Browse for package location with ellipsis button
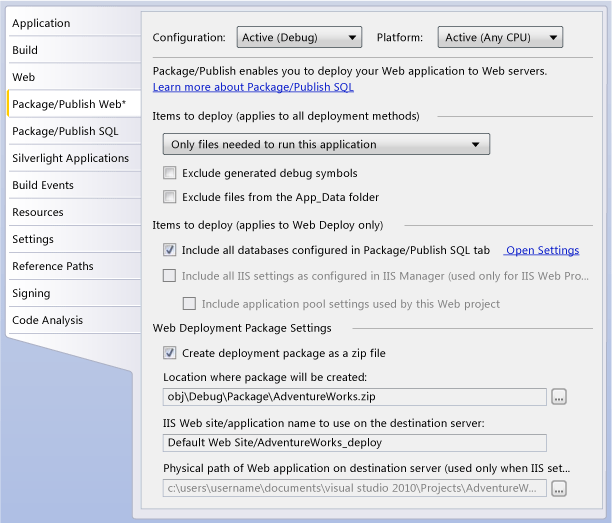Viewport: 612px width, 523px height. point(559,397)
